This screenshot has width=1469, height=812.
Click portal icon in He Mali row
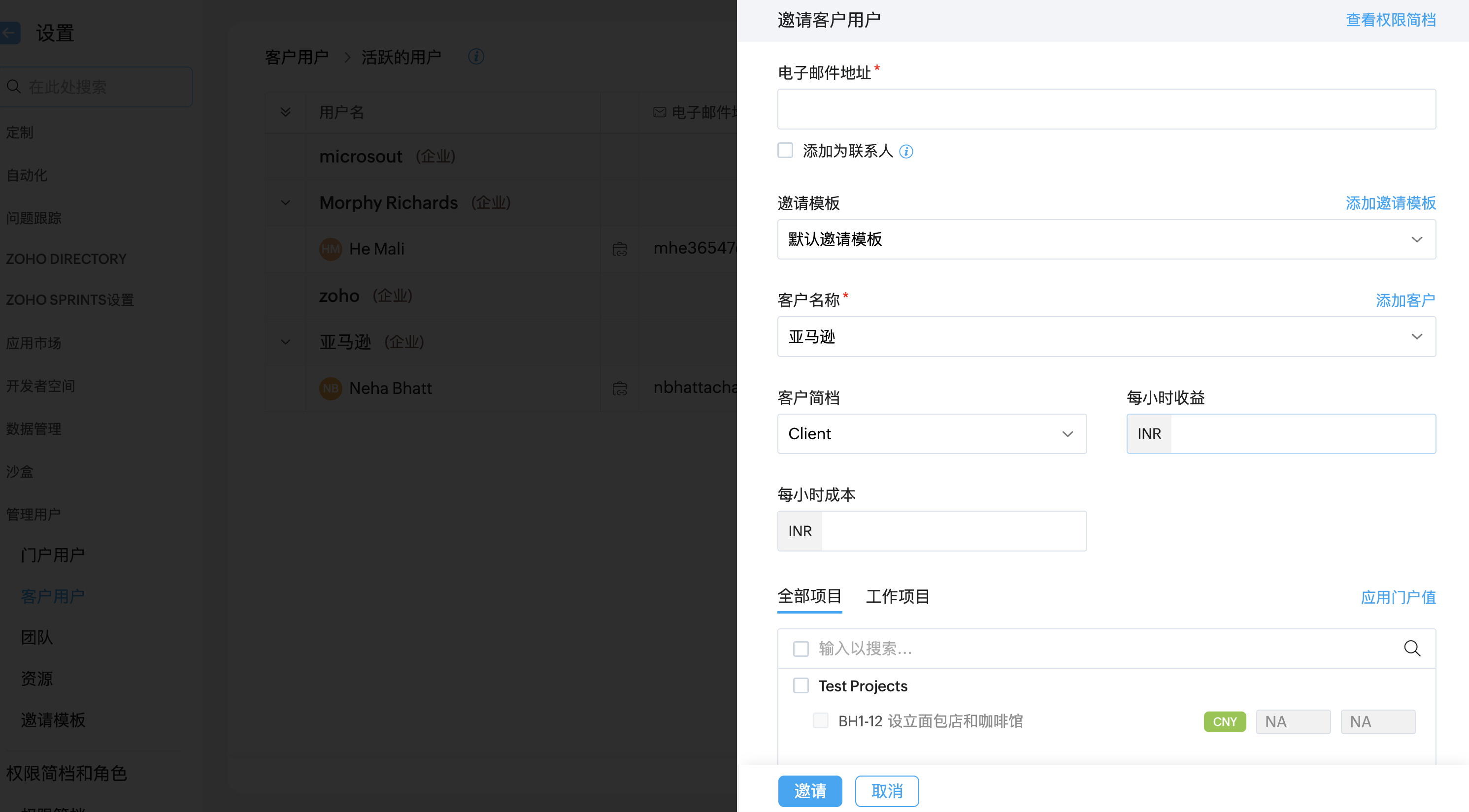pyautogui.click(x=619, y=249)
